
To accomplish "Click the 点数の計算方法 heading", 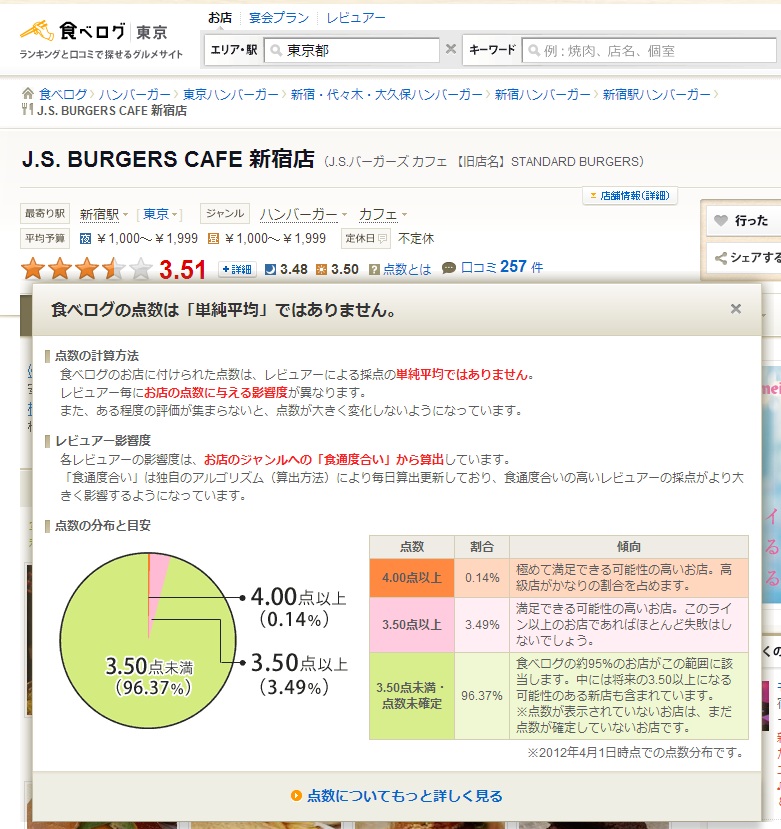I will [97, 356].
